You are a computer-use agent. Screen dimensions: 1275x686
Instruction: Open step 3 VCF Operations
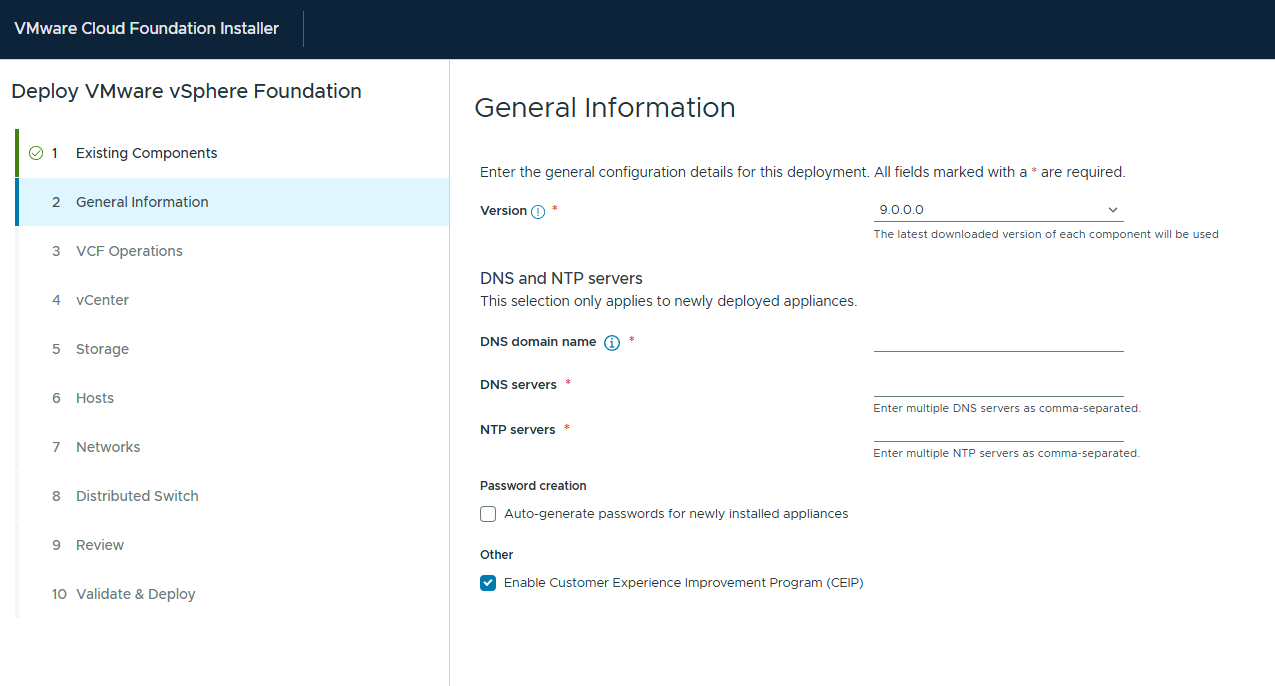(129, 251)
